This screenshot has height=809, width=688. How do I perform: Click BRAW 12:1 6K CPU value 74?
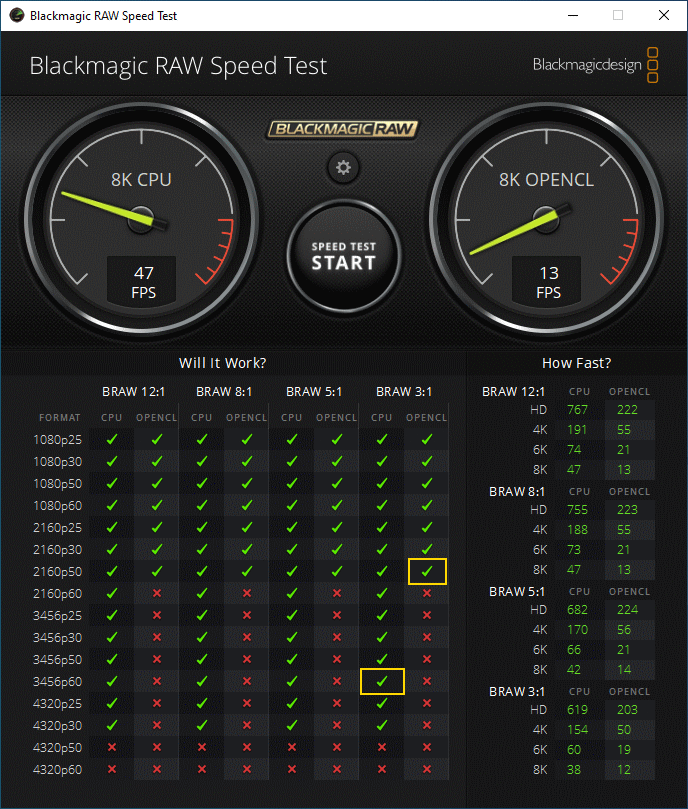tap(574, 450)
